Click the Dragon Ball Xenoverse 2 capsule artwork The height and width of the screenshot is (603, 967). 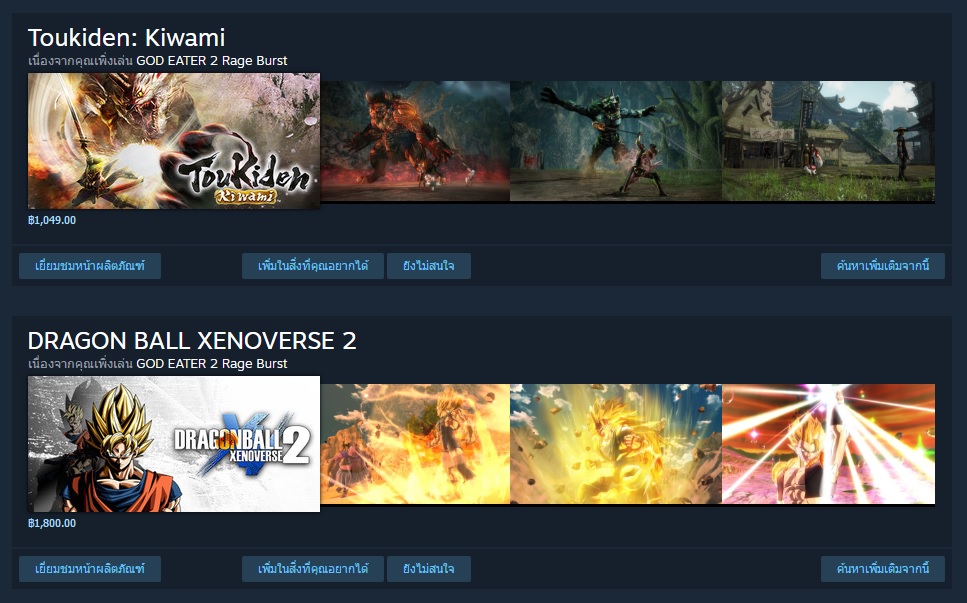click(174, 444)
